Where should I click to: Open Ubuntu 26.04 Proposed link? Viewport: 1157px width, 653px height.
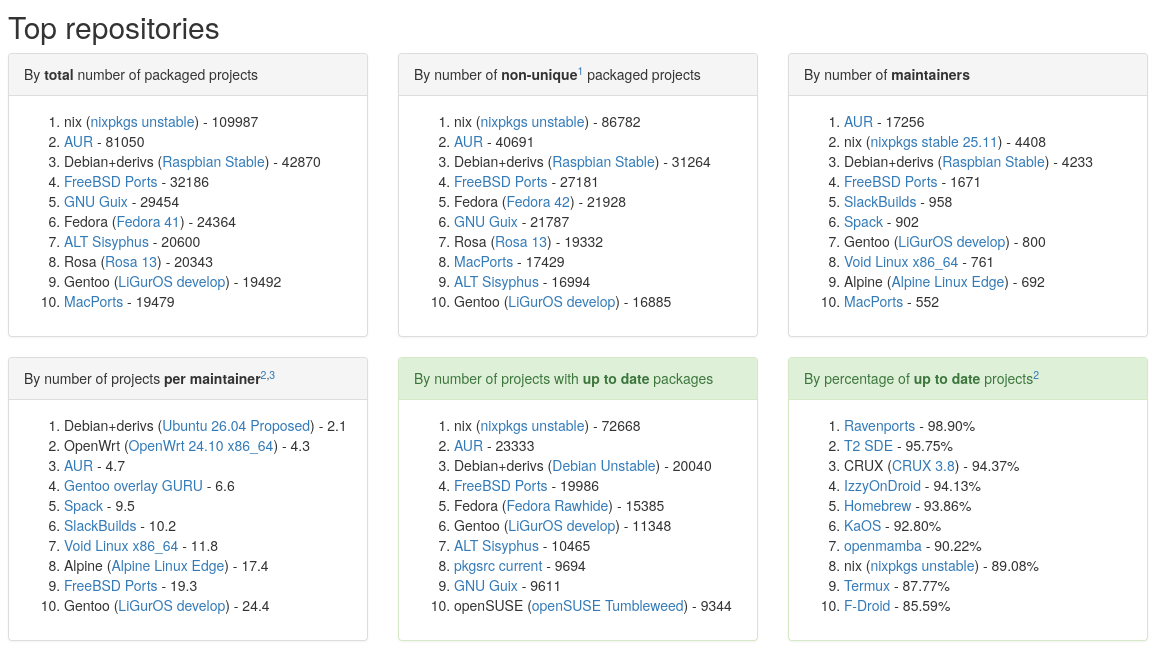[x=237, y=426]
